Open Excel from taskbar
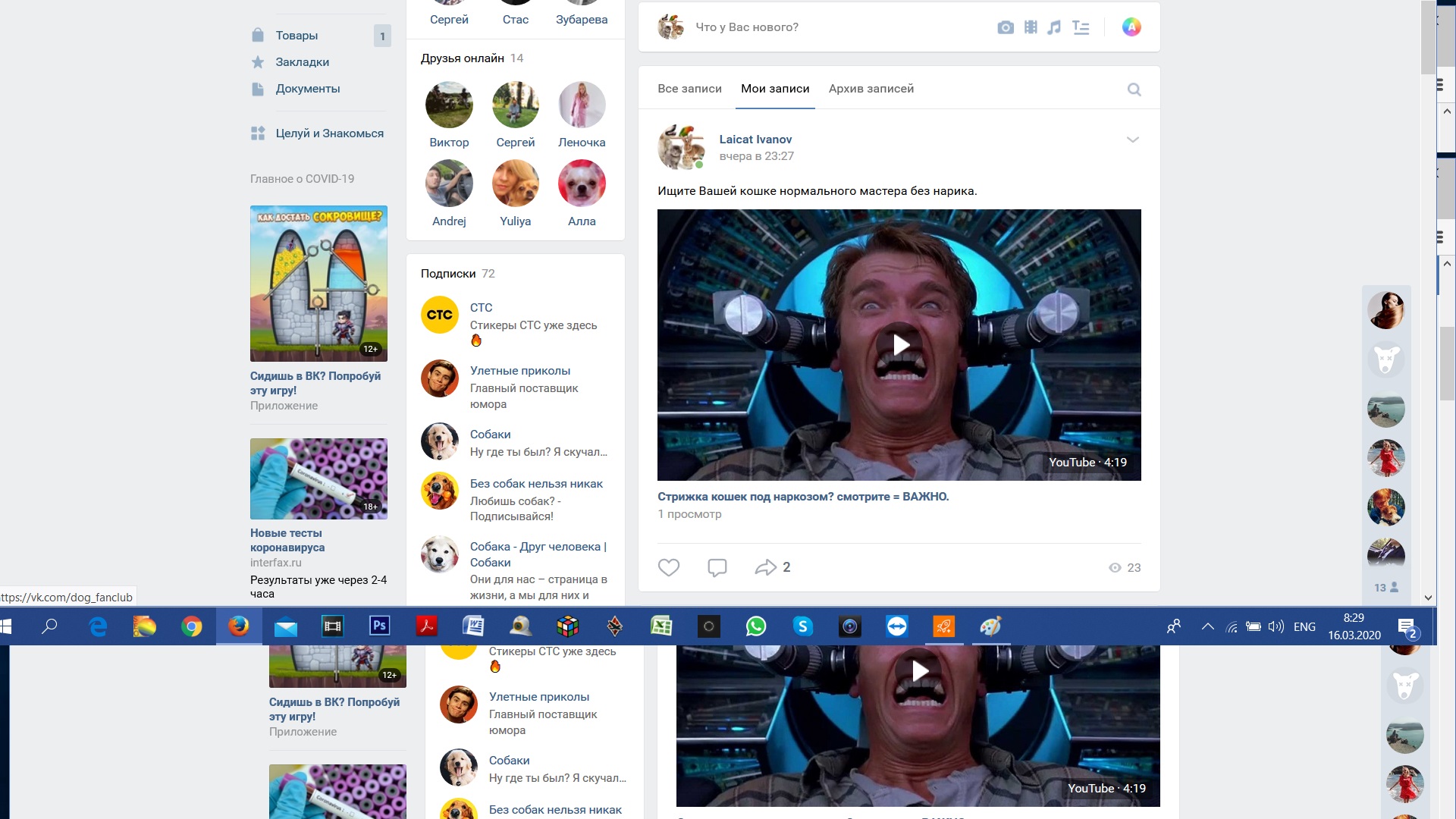The width and height of the screenshot is (1456, 819). (662, 626)
